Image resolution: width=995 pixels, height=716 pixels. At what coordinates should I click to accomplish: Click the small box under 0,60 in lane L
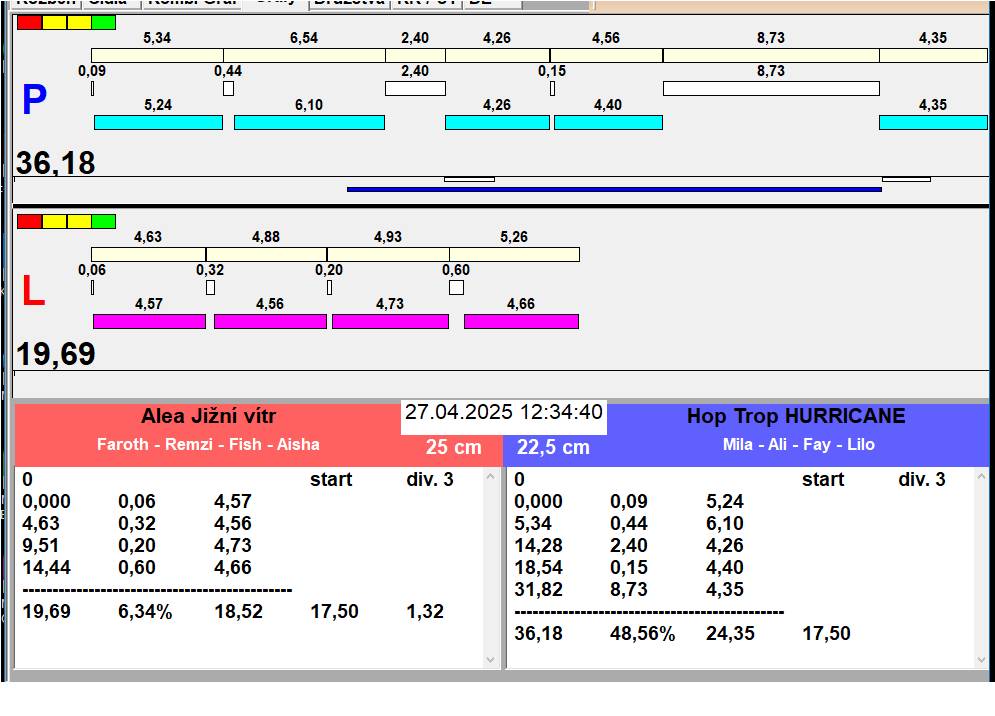point(456,288)
